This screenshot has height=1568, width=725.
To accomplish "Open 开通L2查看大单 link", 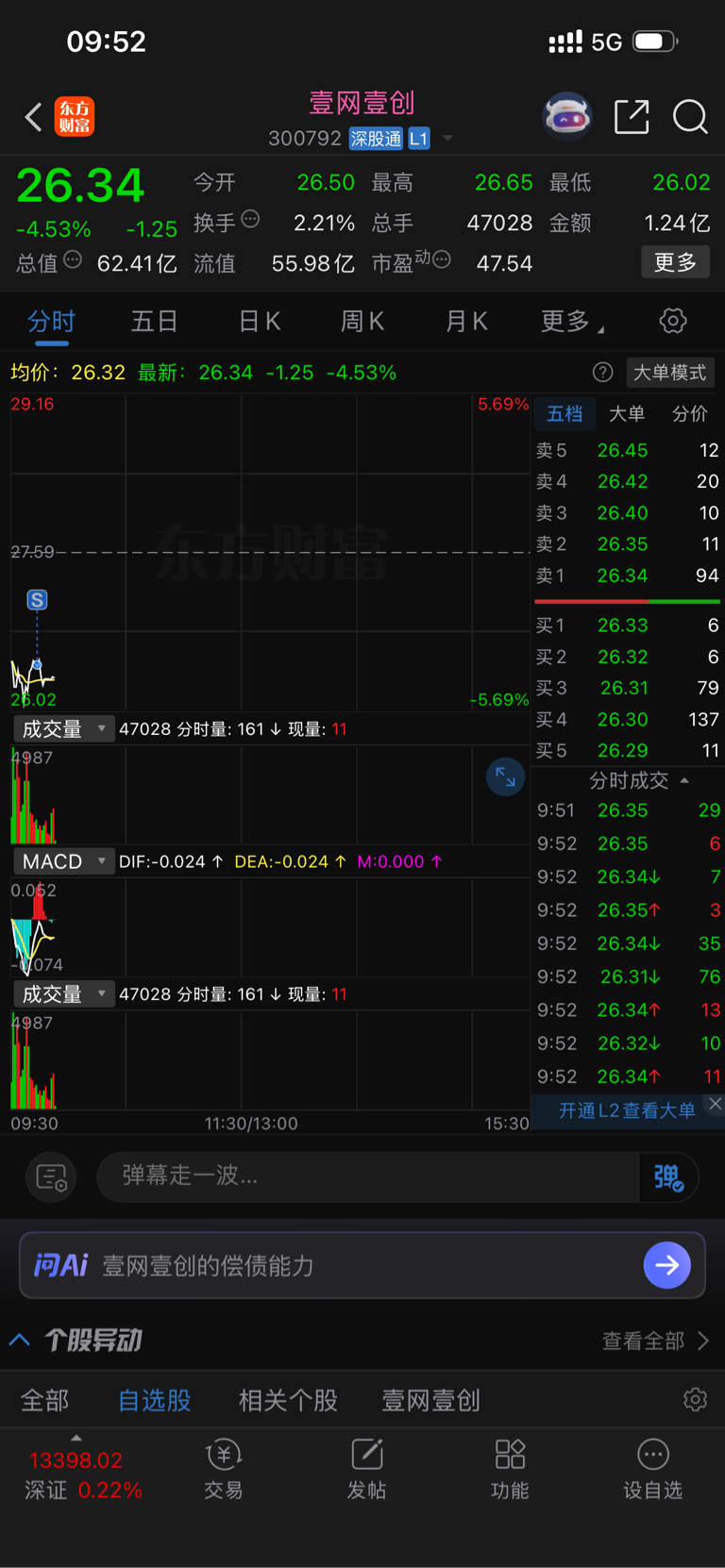I will [627, 1110].
